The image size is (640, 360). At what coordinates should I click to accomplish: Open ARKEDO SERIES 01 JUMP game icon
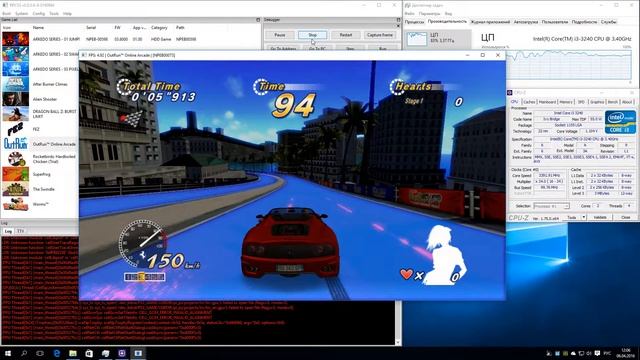pyautogui.click(x=15, y=39)
